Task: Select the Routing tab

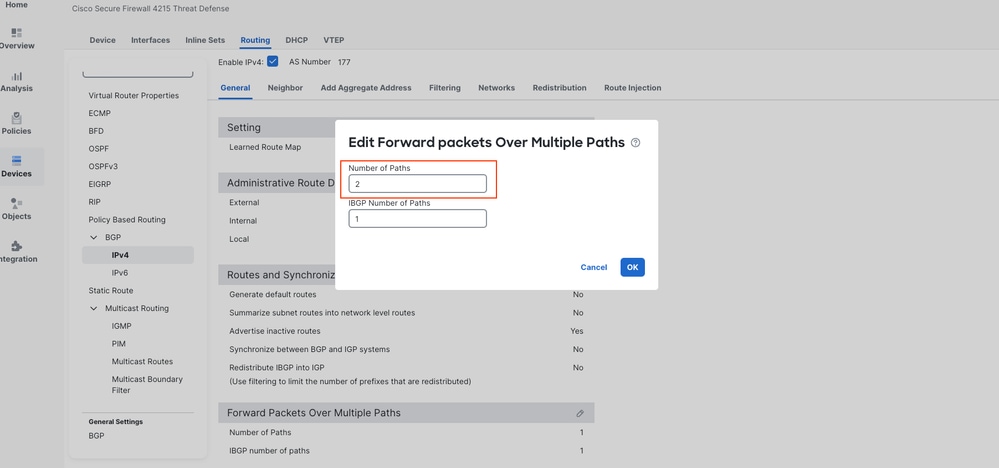Action: 255,40
